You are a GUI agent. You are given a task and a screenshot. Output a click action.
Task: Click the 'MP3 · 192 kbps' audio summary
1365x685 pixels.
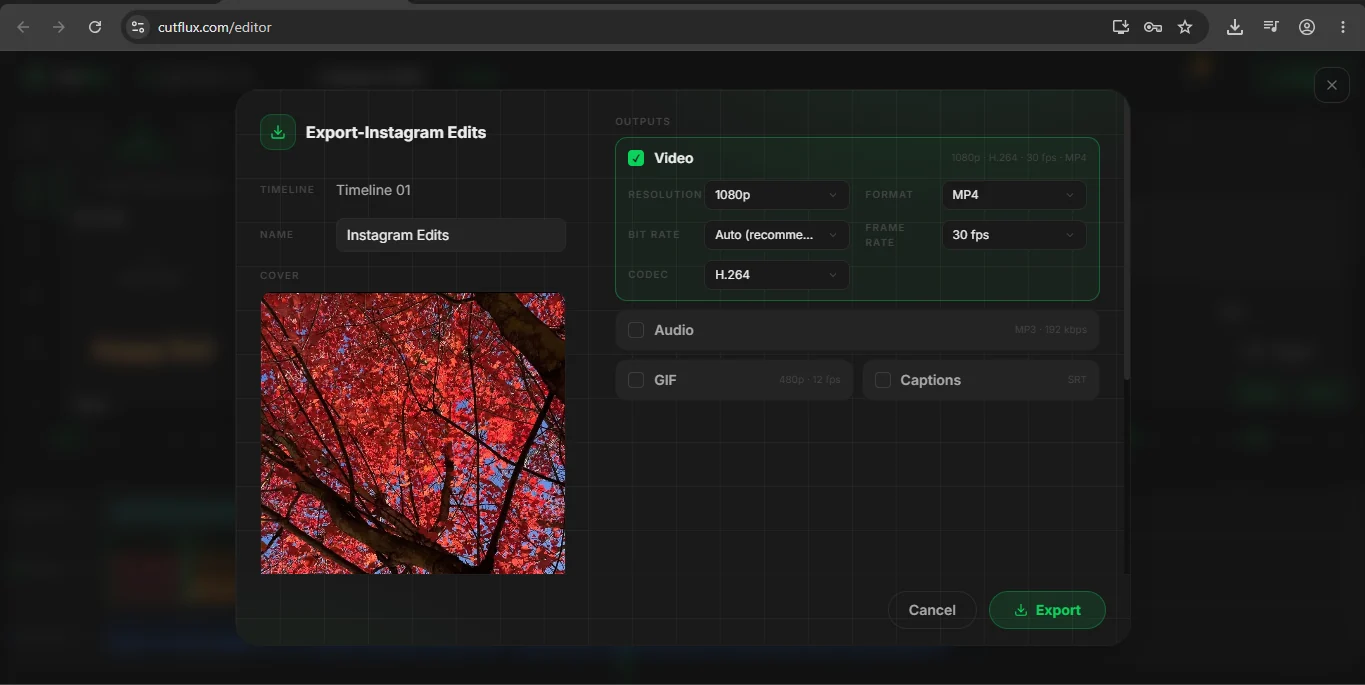point(1050,330)
